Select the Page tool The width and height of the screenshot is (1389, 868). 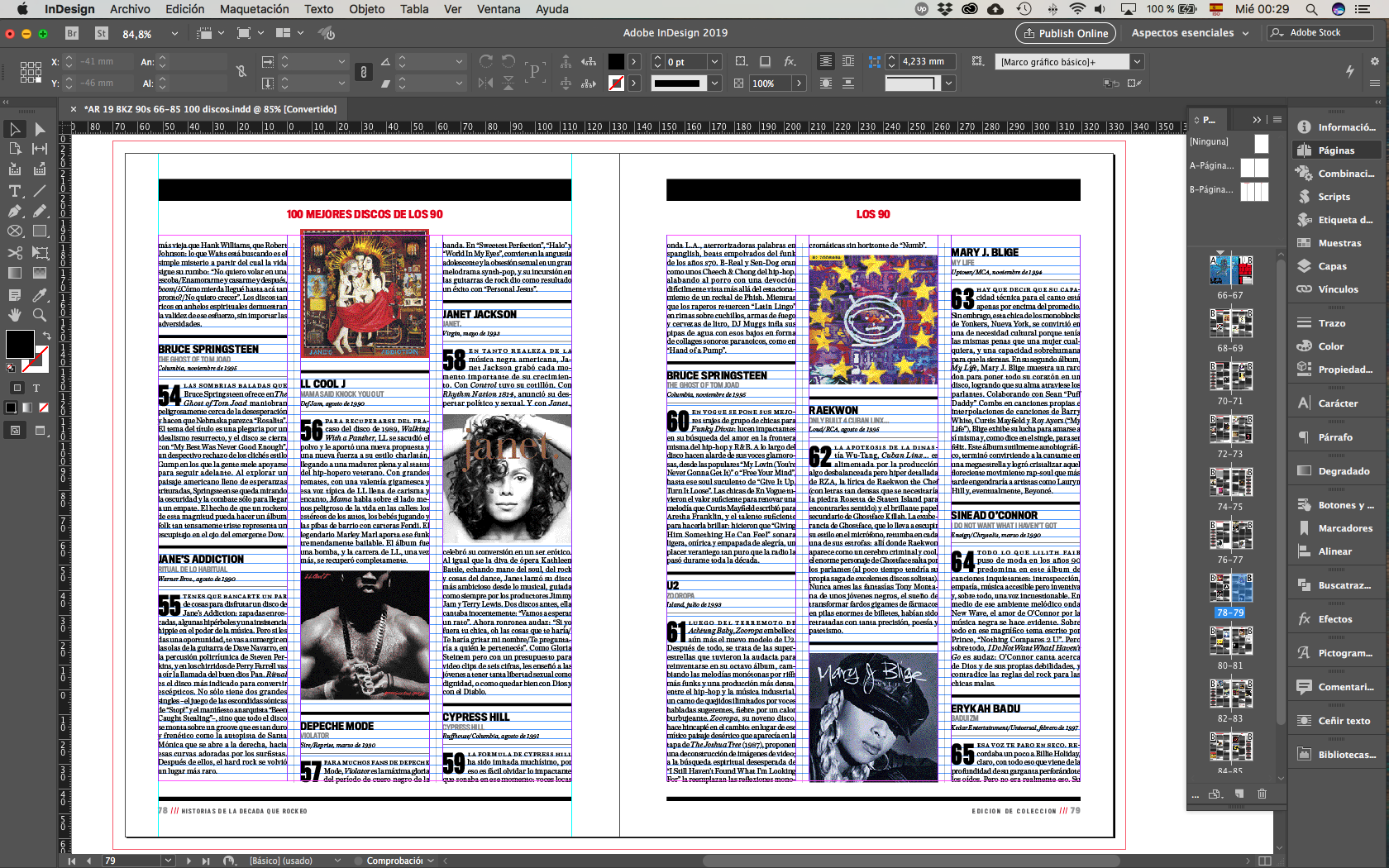[x=15, y=149]
